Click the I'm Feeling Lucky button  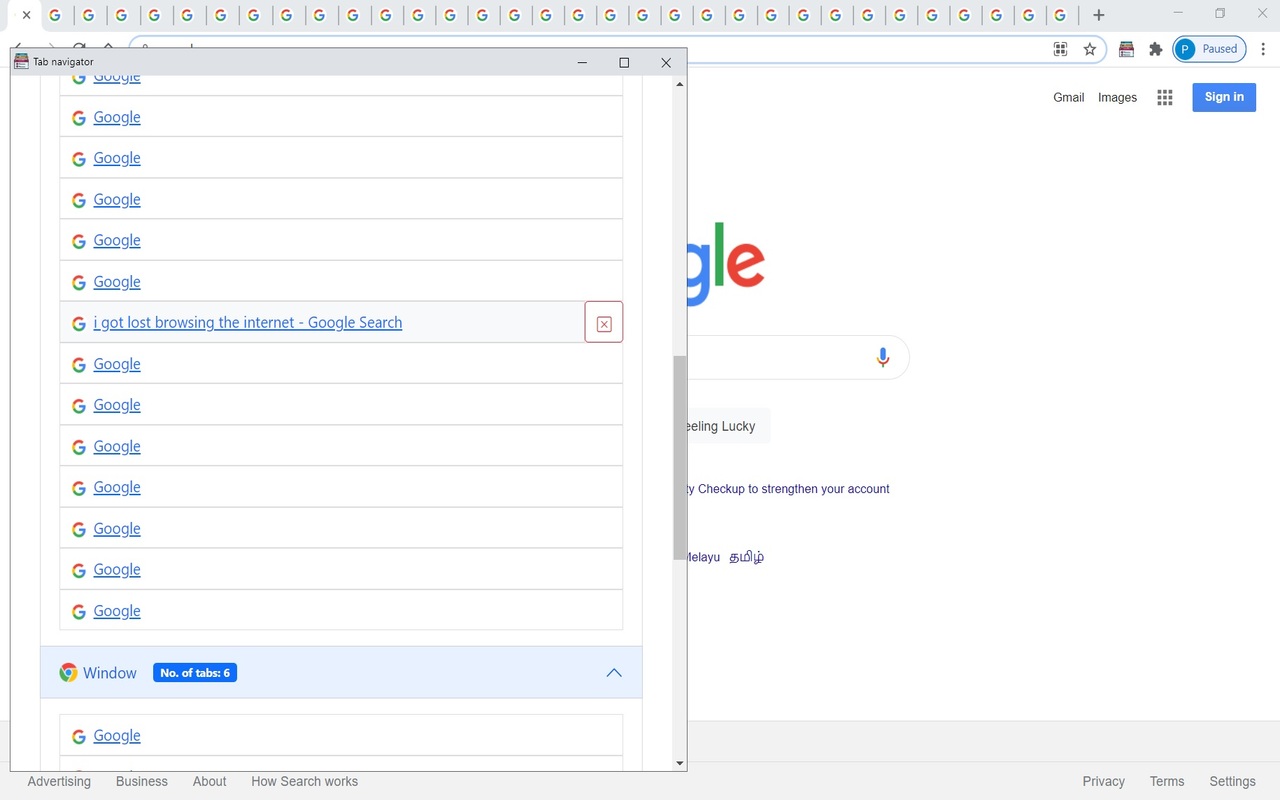[729, 426]
